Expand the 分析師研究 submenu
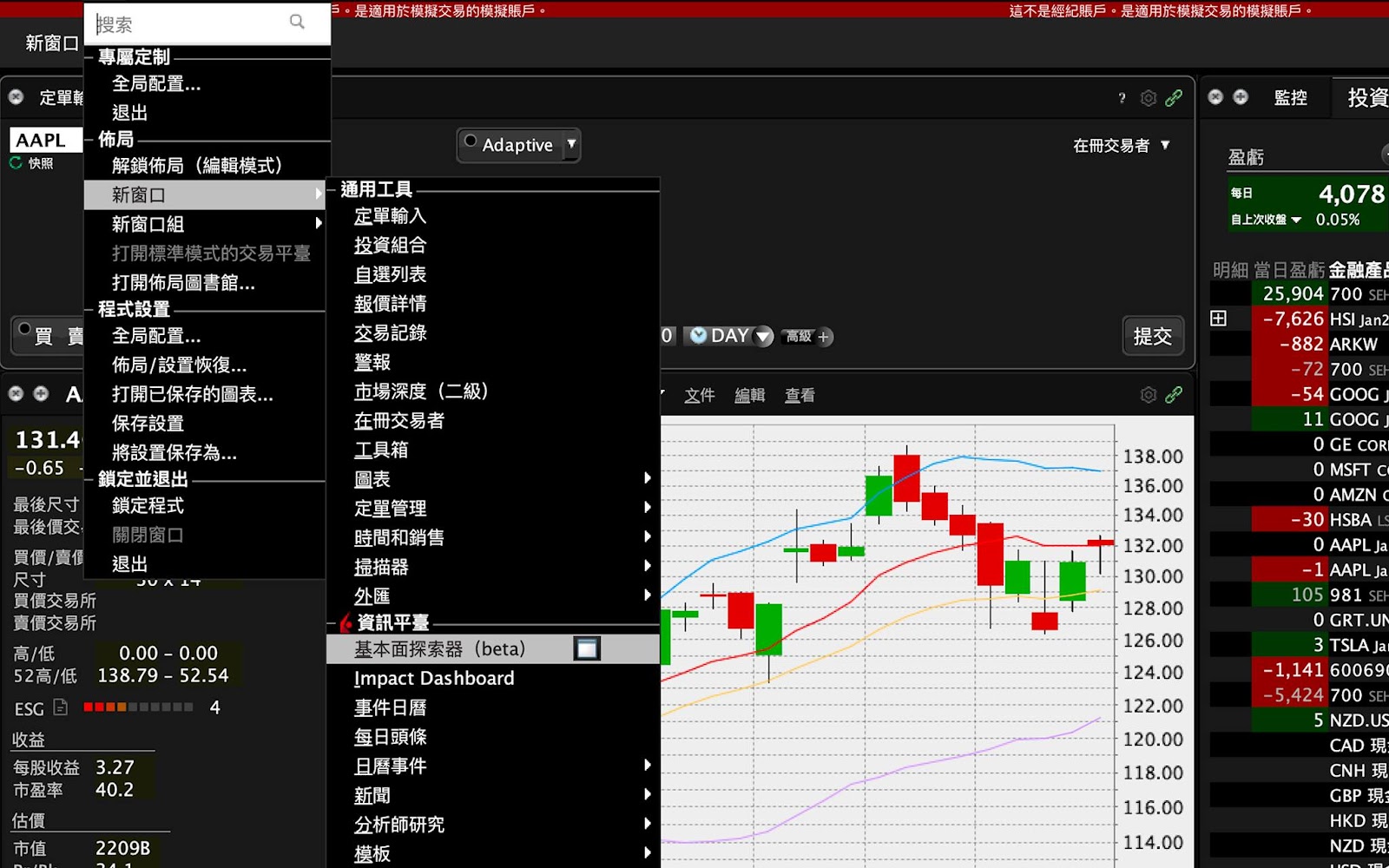 (x=493, y=825)
